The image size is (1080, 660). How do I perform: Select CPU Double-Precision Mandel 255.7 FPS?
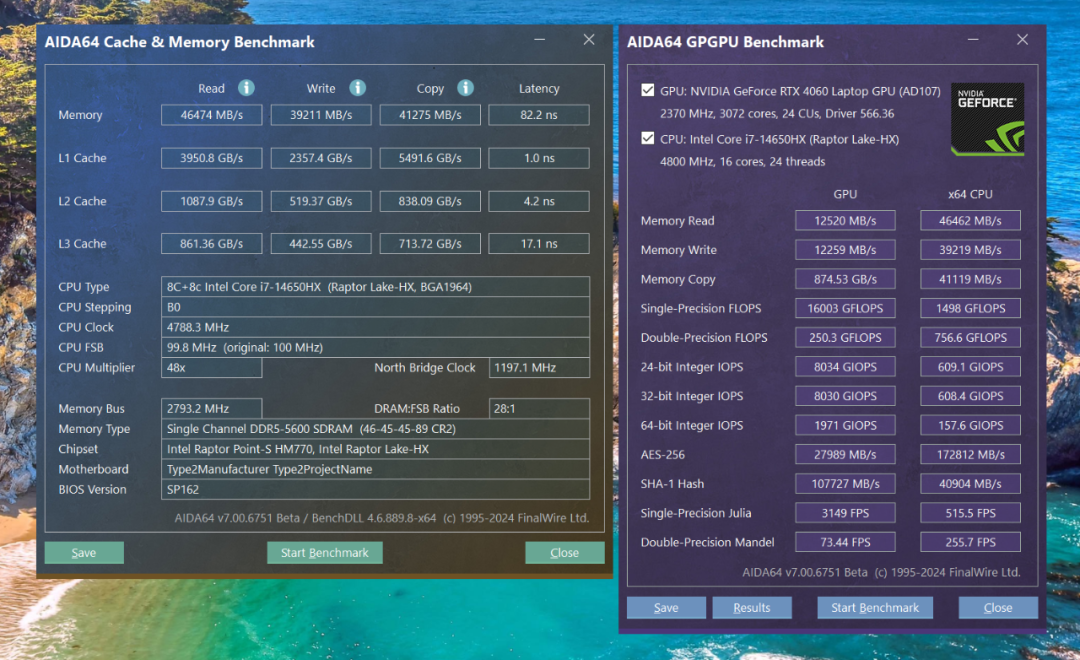970,542
